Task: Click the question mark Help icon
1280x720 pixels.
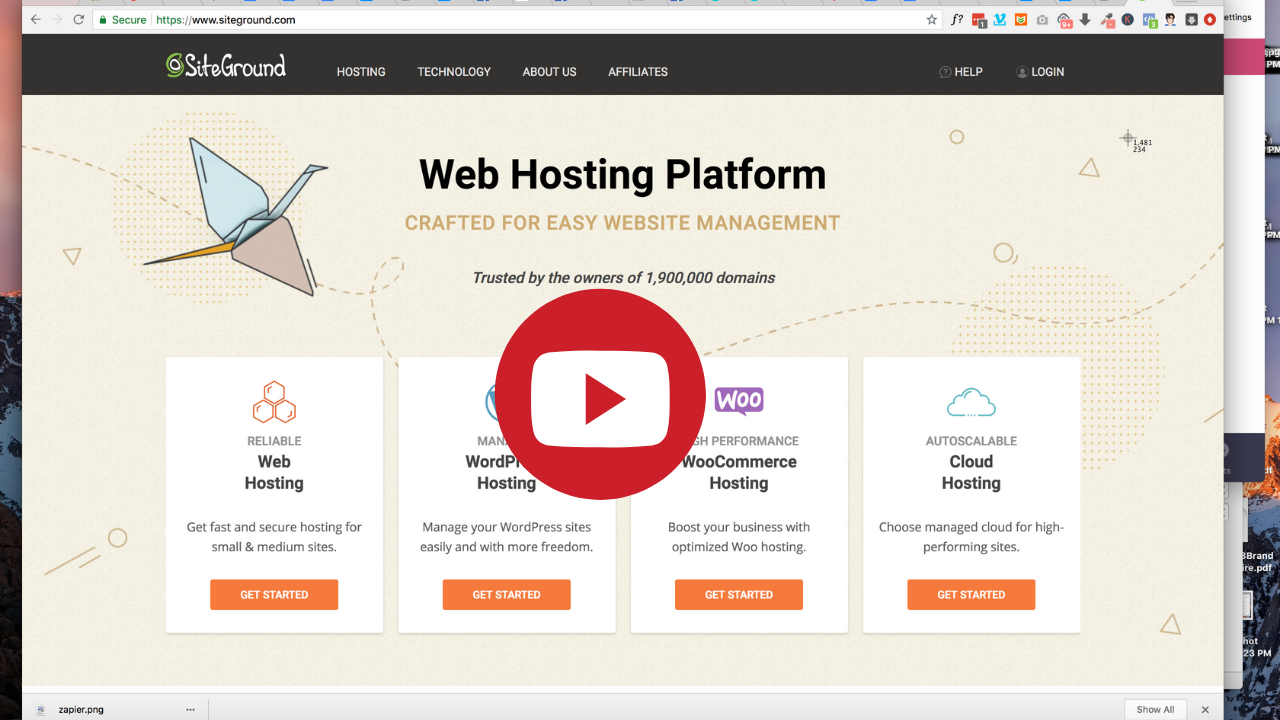Action: [x=945, y=72]
